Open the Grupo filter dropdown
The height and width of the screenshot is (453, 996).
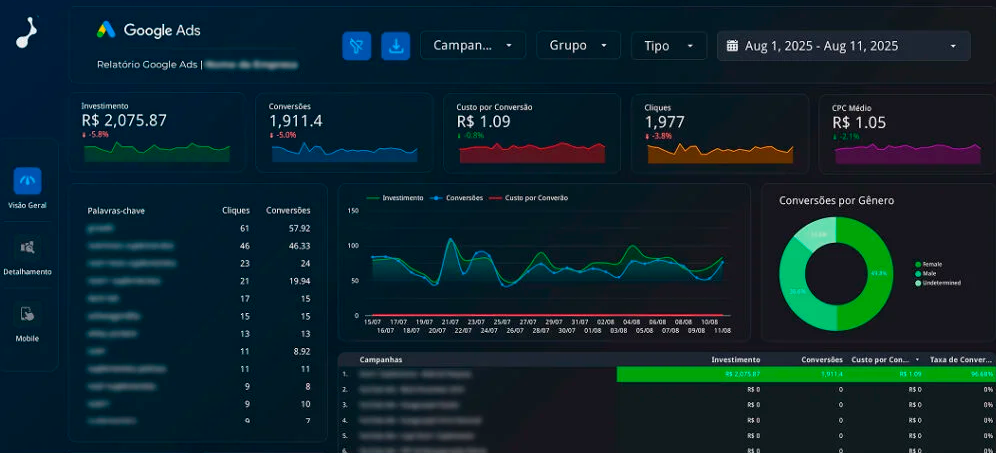578,46
